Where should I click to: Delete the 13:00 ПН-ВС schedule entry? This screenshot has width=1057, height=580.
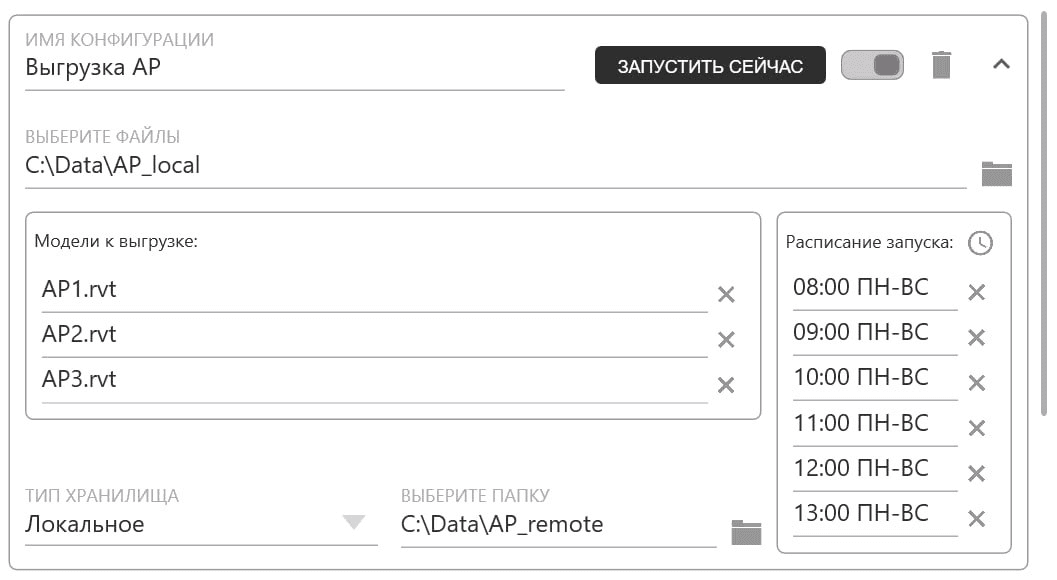[976, 515]
